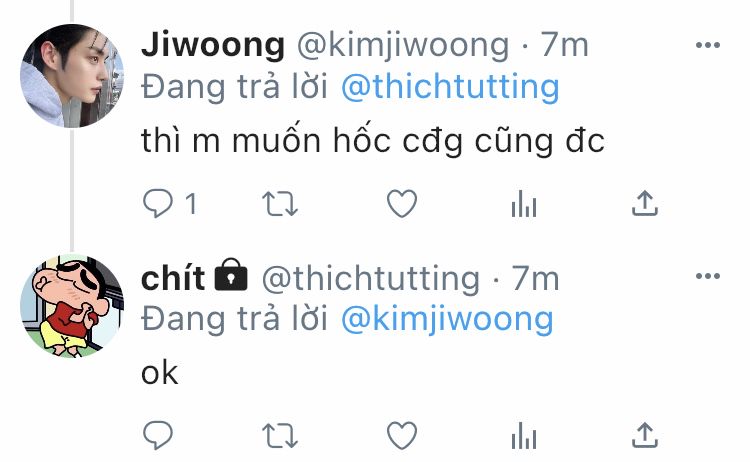Screen dimensions: 750x462
Task: Open the @kimjiwoong mention link
Action: point(447,319)
